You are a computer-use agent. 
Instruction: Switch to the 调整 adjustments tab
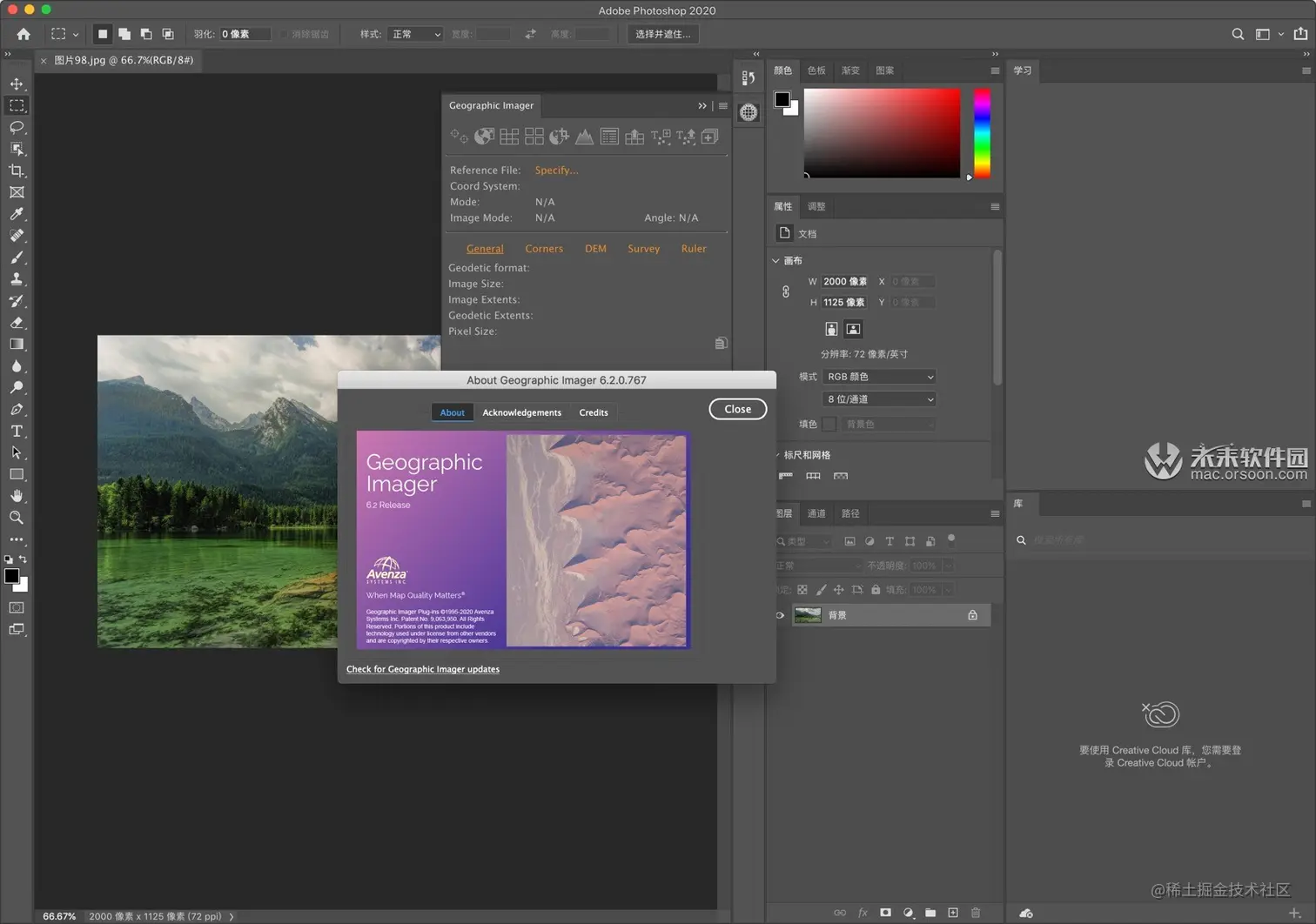(816, 206)
